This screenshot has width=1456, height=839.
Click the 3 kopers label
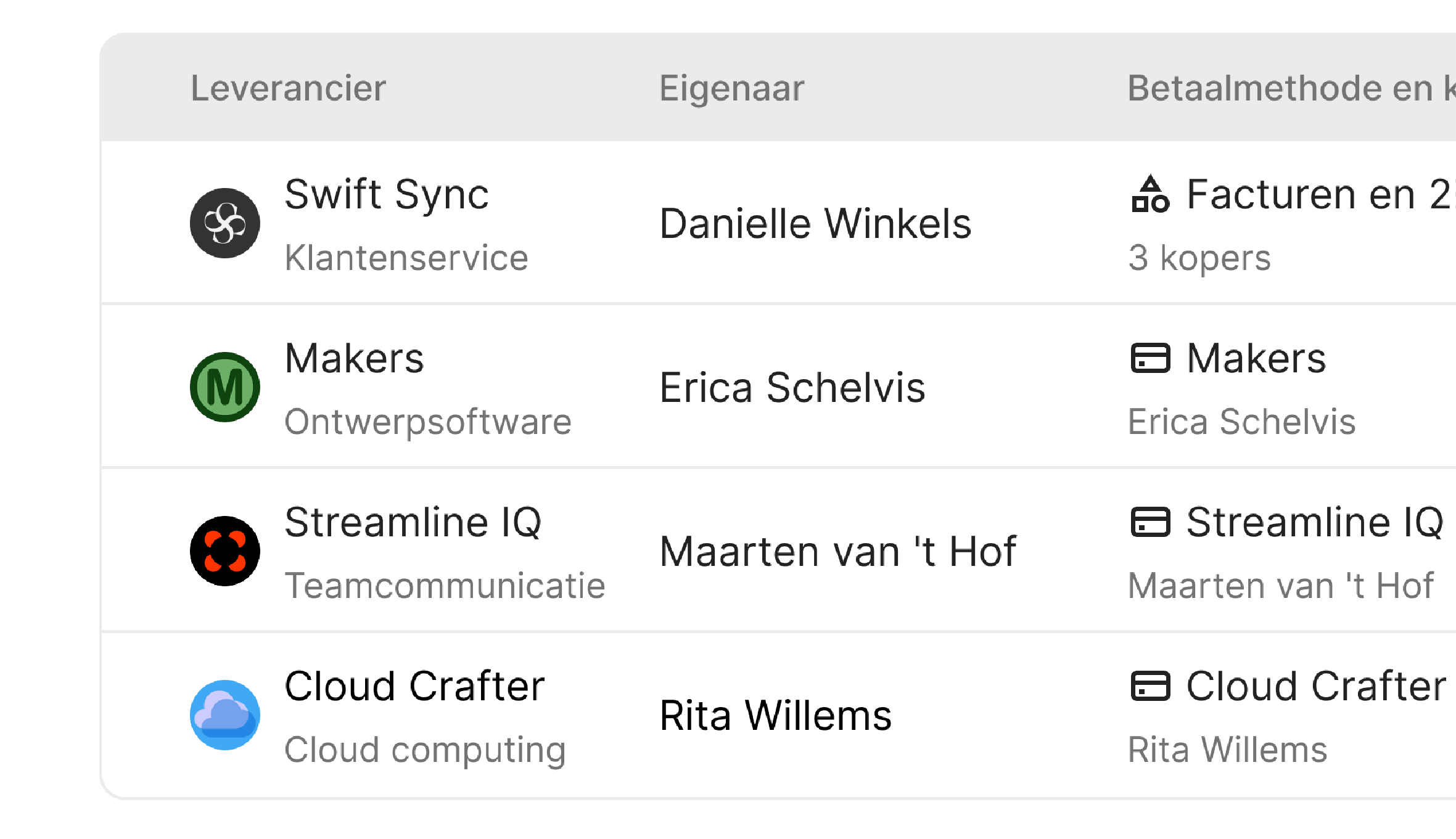click(1199, 258)
